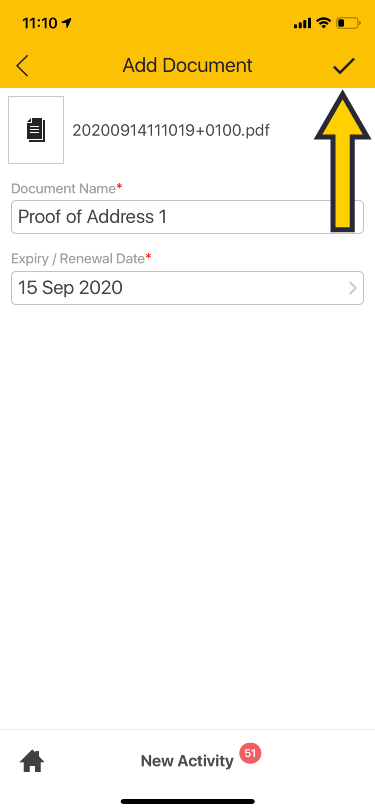
Task: Tap the Document Name label
Action: click(63, 188)
